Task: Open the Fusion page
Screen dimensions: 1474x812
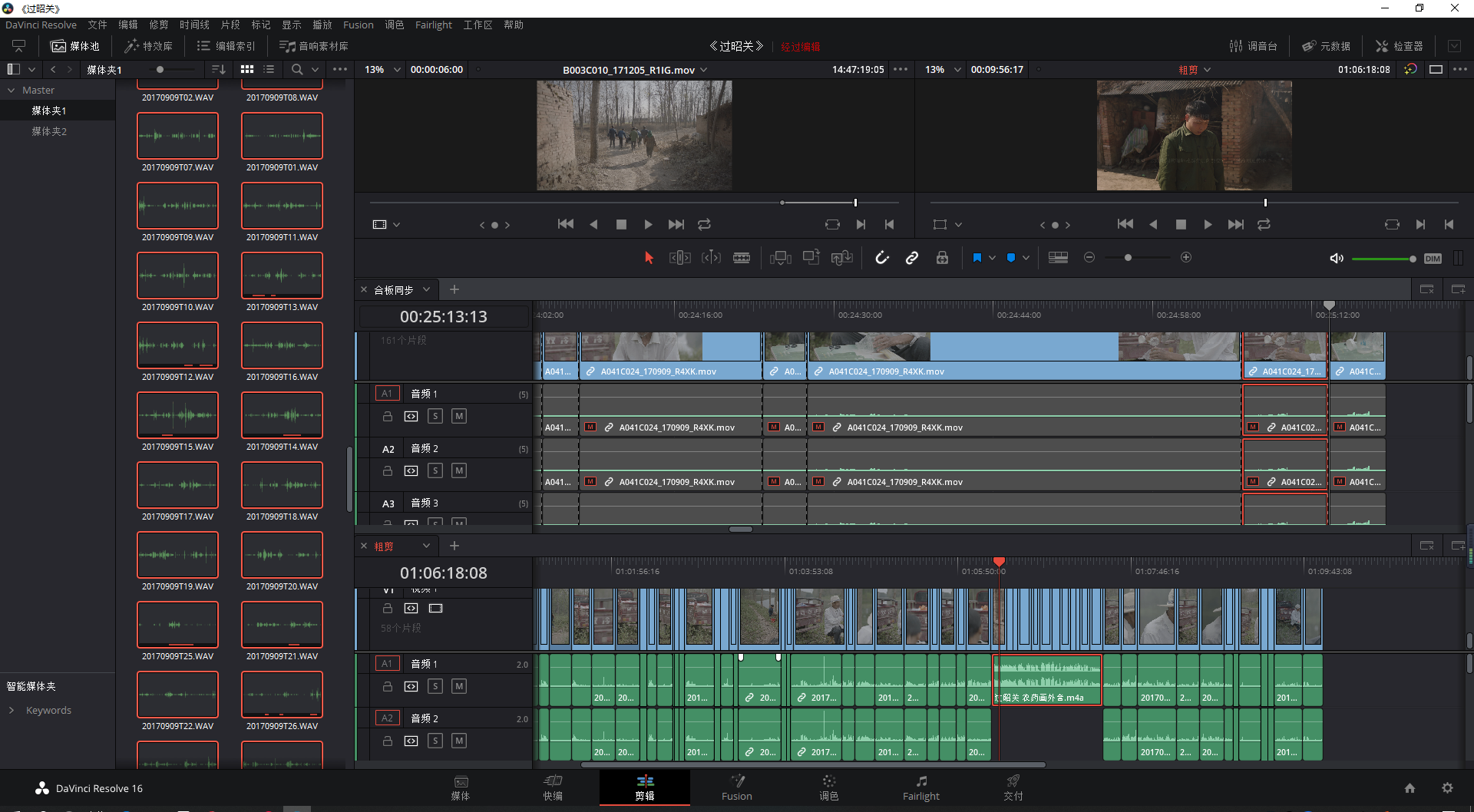Action: pos(736,787)
